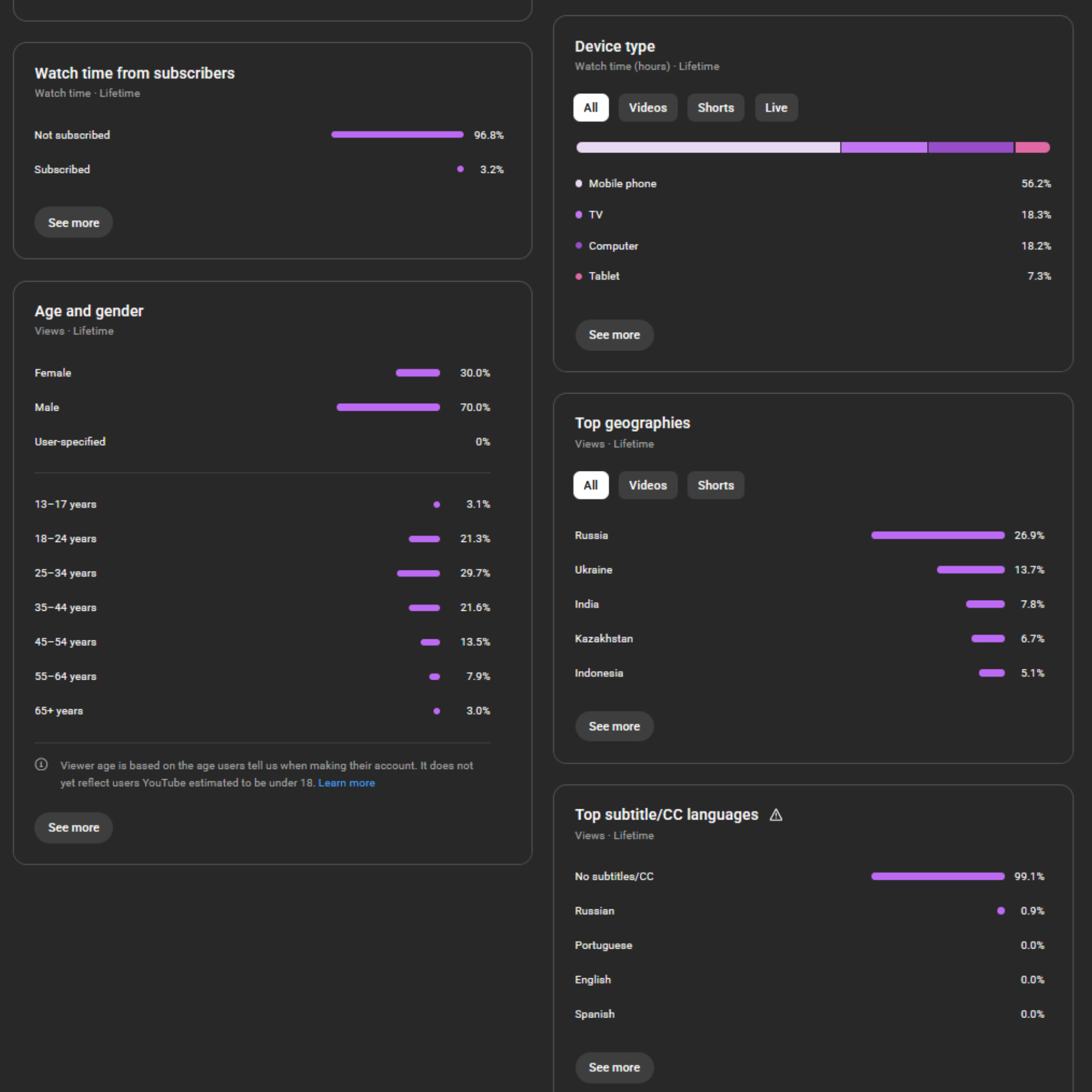Click the warning icon beside Top subtitle/CC languages
This screenshot has height=1092, width=1092.
[776, 815]
